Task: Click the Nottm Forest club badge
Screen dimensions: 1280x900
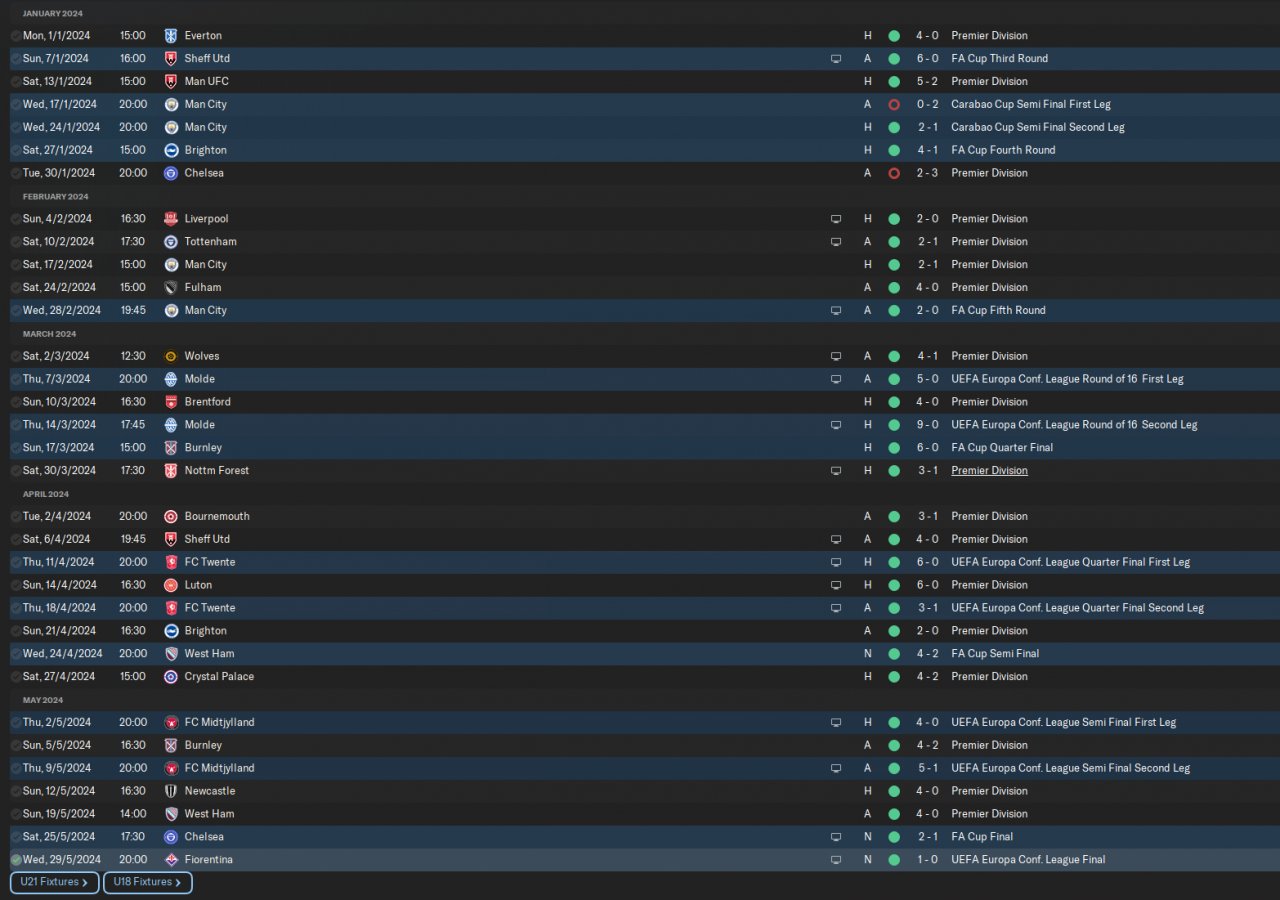Action: click(171, 470)
